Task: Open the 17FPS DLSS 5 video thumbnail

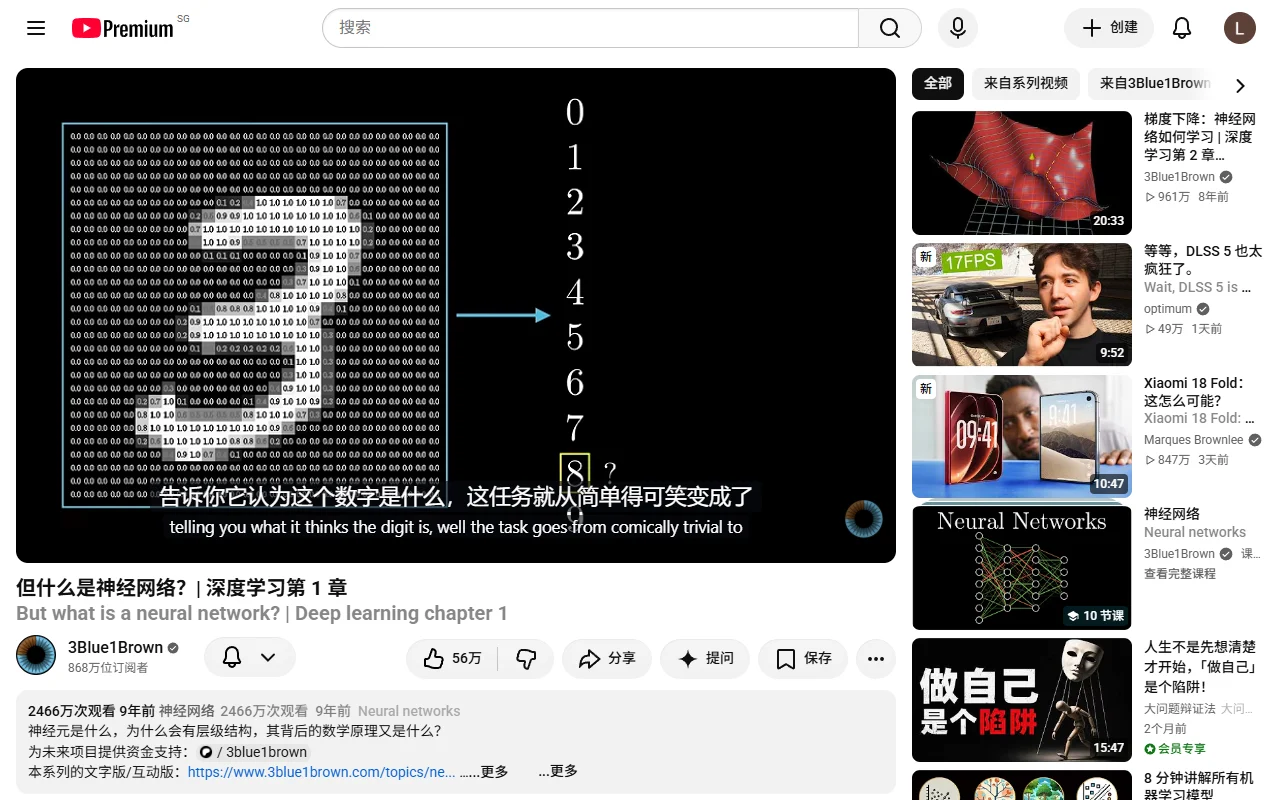Action: click(x=1022, y=304)
